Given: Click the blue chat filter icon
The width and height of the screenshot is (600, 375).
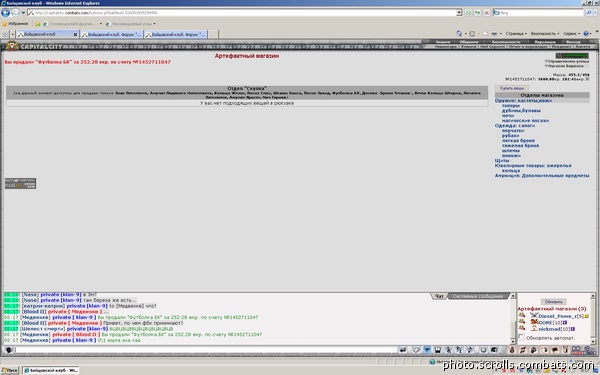Looking at the screenshot, I should click(427, 350).
